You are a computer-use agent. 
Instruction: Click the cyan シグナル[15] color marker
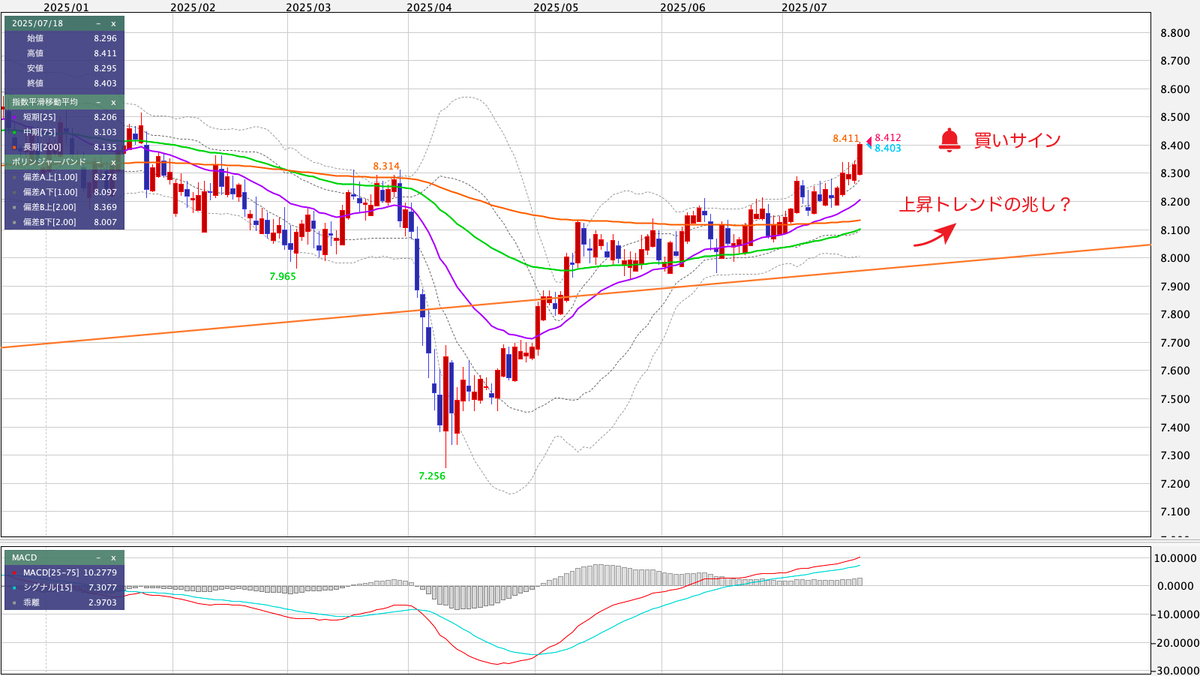(x=12, y=588)
